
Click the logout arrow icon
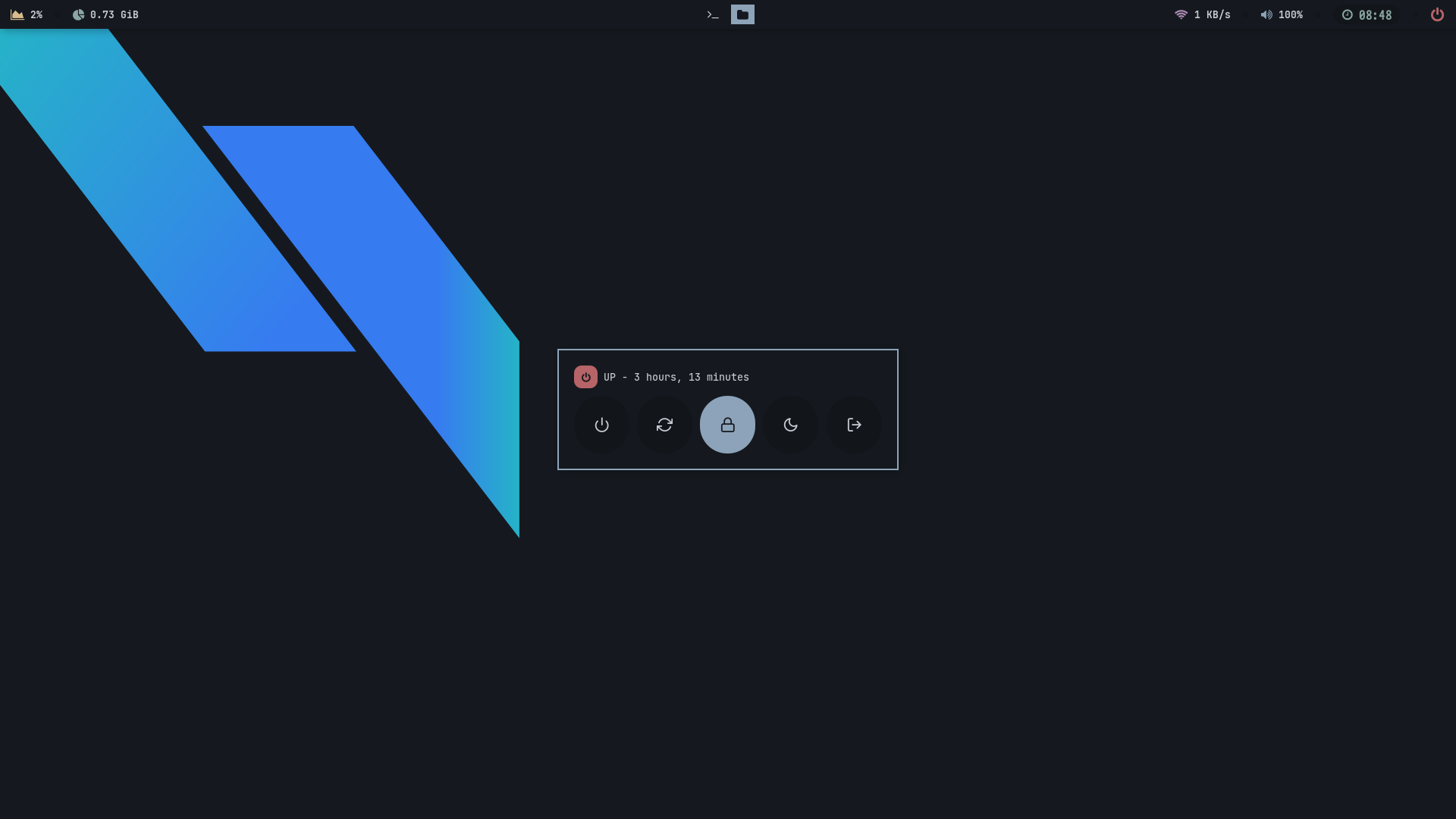[x=854, y=425]
